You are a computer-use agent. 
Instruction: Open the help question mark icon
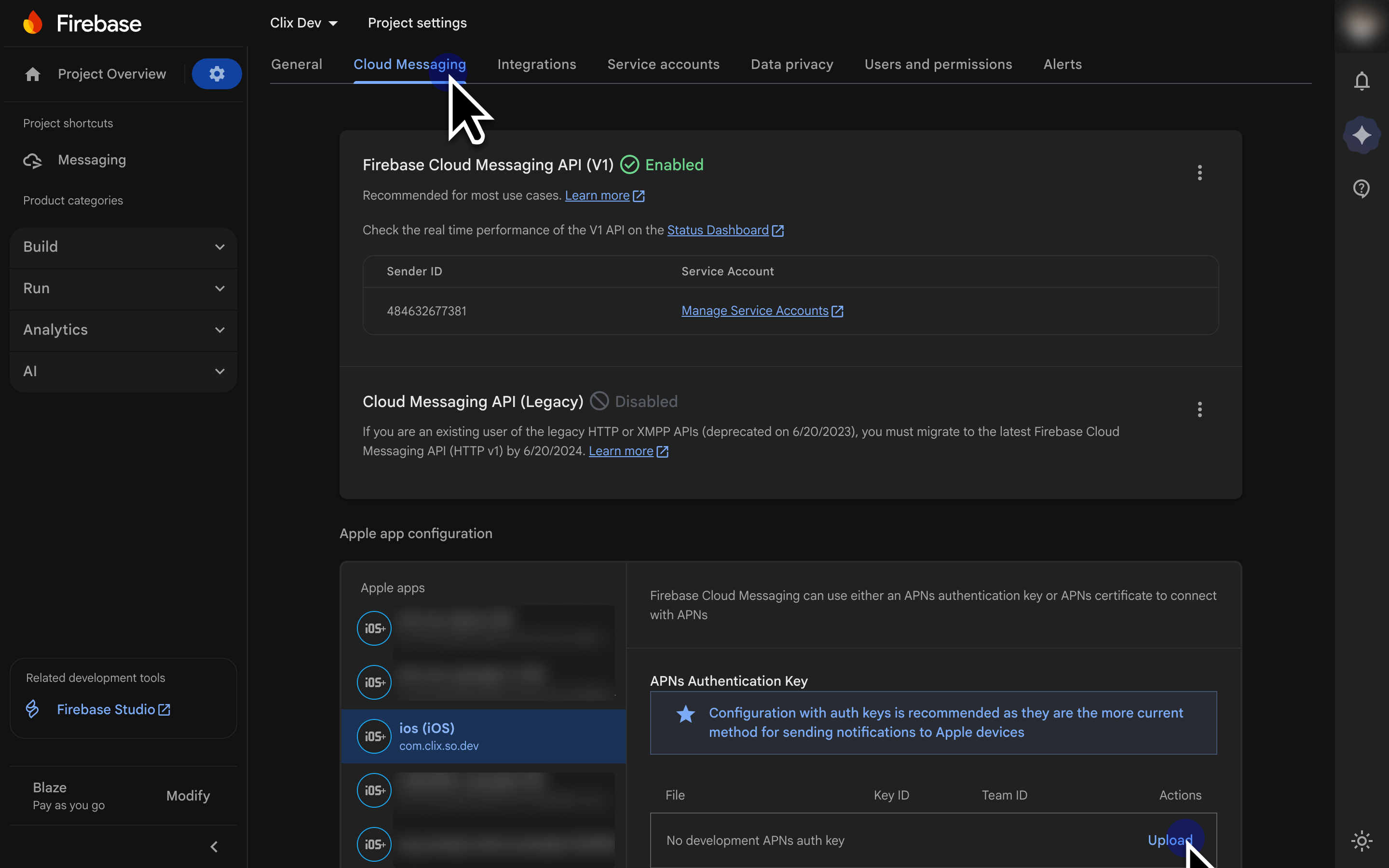[x=1362, y=188]
